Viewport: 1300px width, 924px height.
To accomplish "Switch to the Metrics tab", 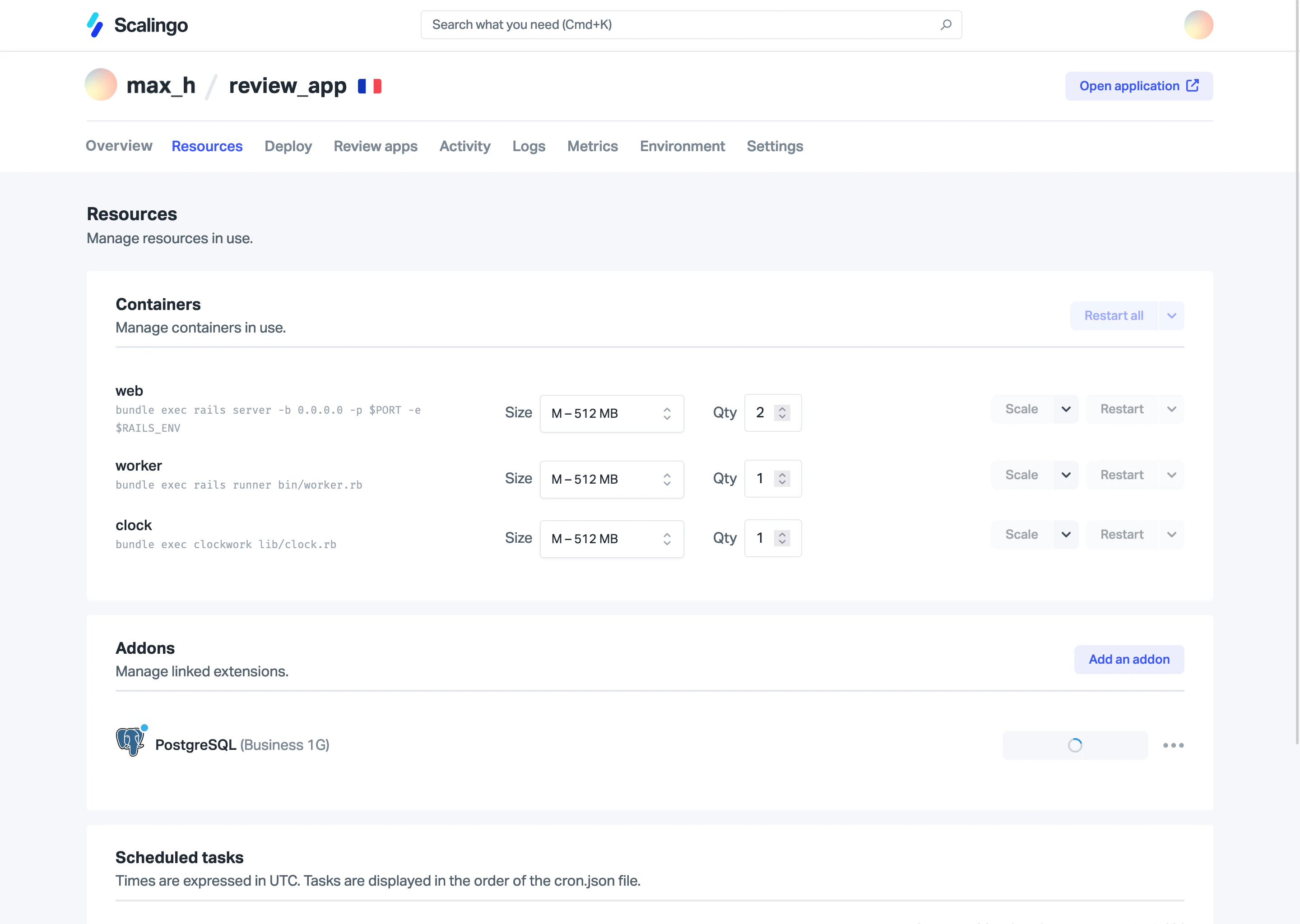I will pyautogui.click(x=593, y=146).
